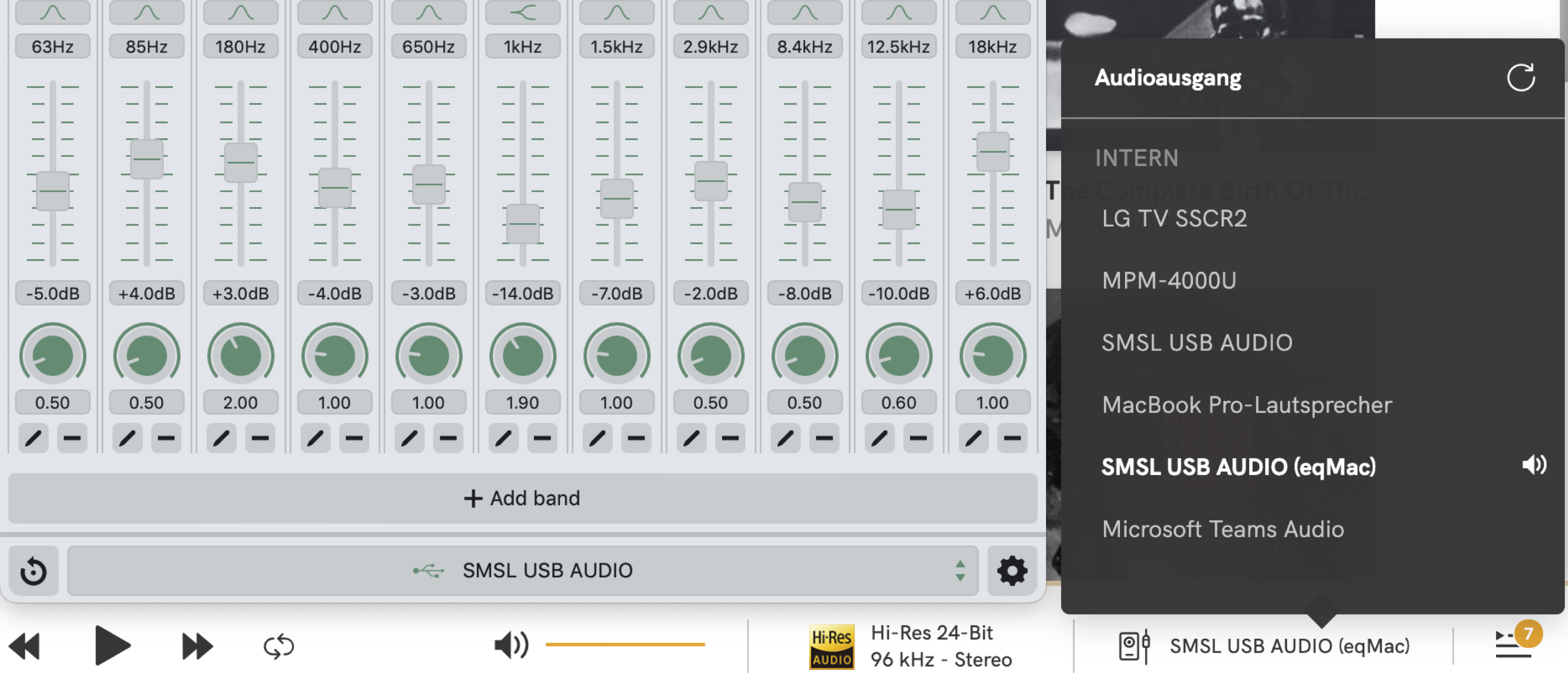Select LG TV SSCR2 from the output list
Screen dimensions: 1568x700
click(1174, 218)
